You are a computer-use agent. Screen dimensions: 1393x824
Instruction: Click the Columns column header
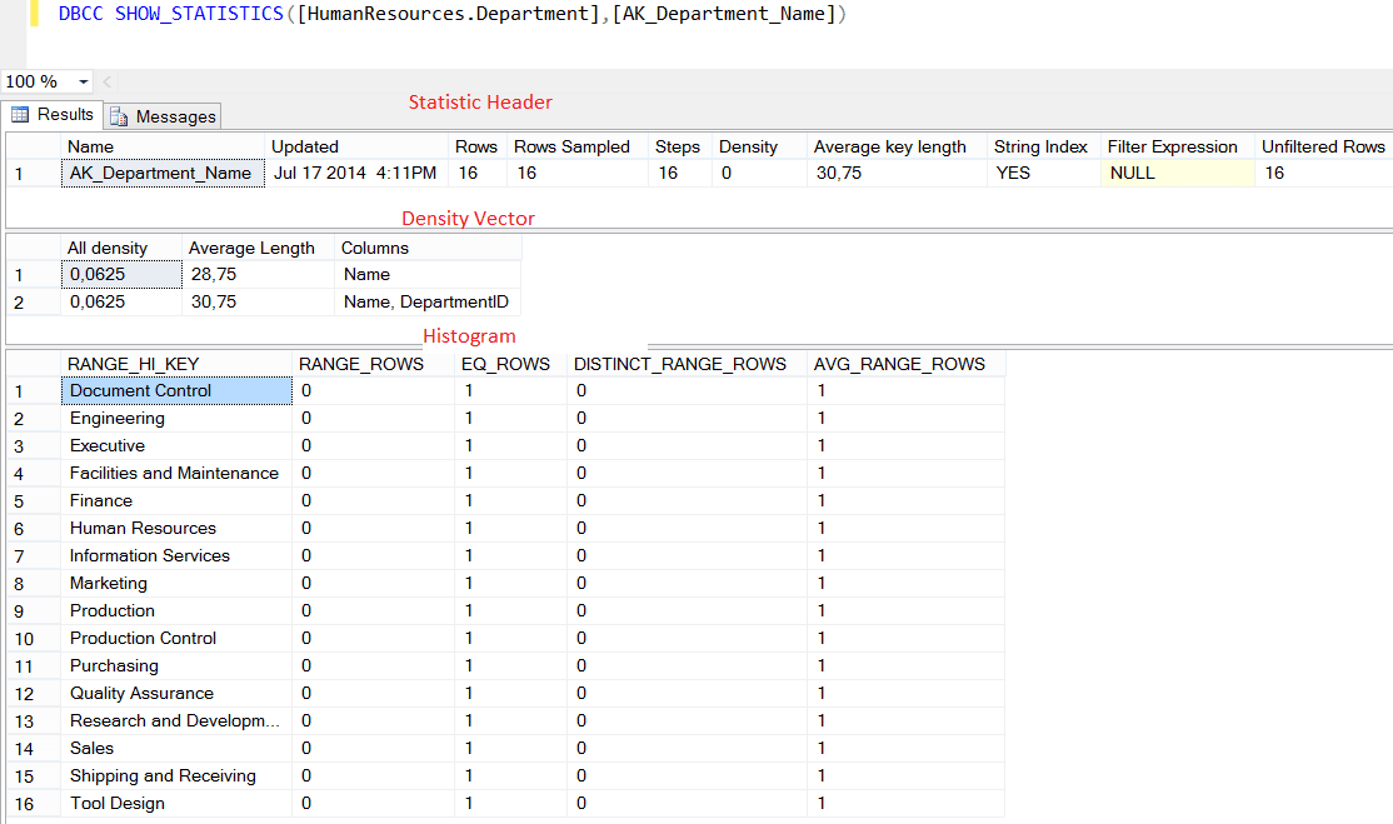point(427,248)
